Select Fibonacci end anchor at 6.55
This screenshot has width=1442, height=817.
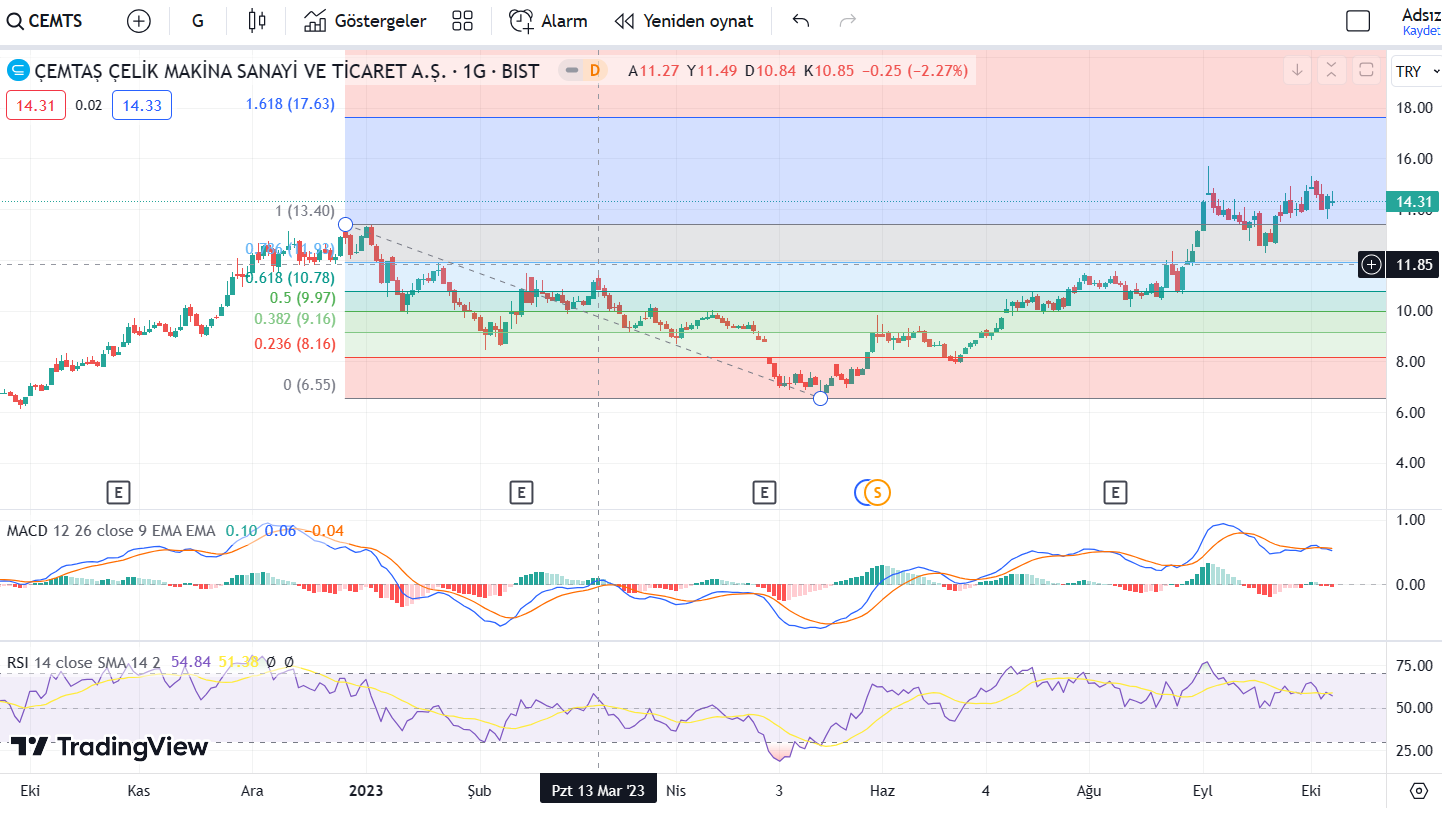pos(821,398)
